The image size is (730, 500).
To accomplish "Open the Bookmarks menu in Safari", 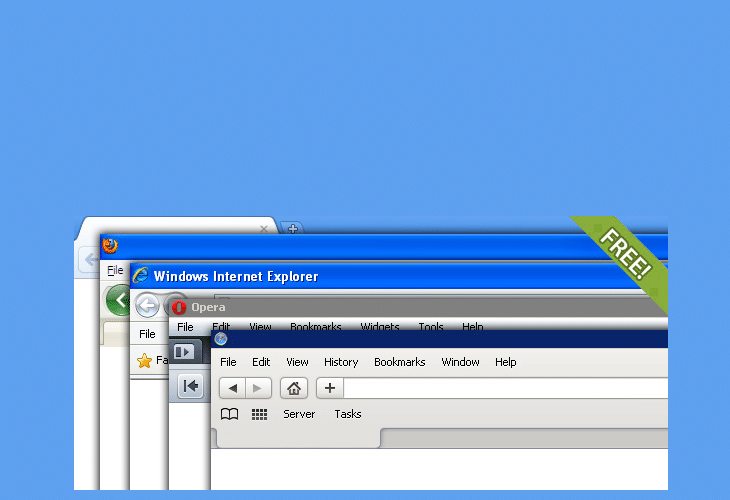I will (x=399, y=362).
